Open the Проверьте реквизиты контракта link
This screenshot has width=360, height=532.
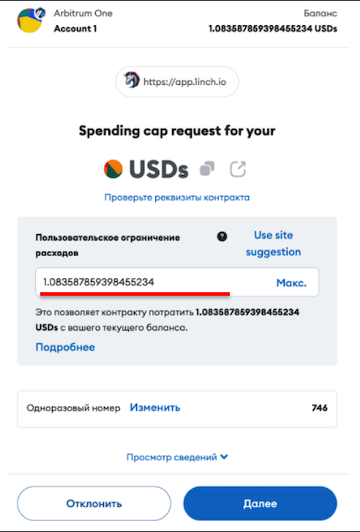point(177,197)
